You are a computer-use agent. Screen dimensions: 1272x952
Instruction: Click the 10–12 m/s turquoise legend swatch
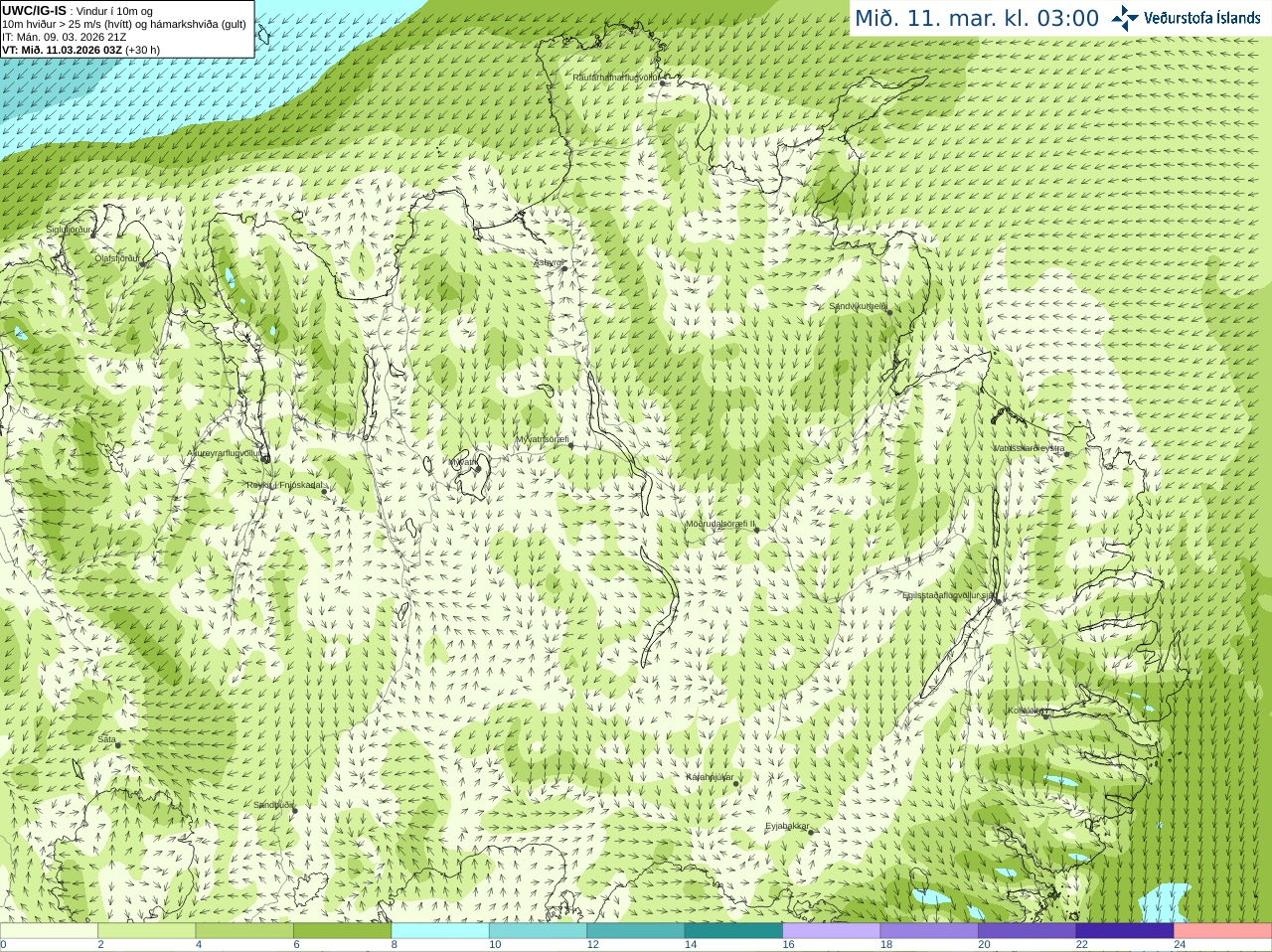(x=538, y=931)
